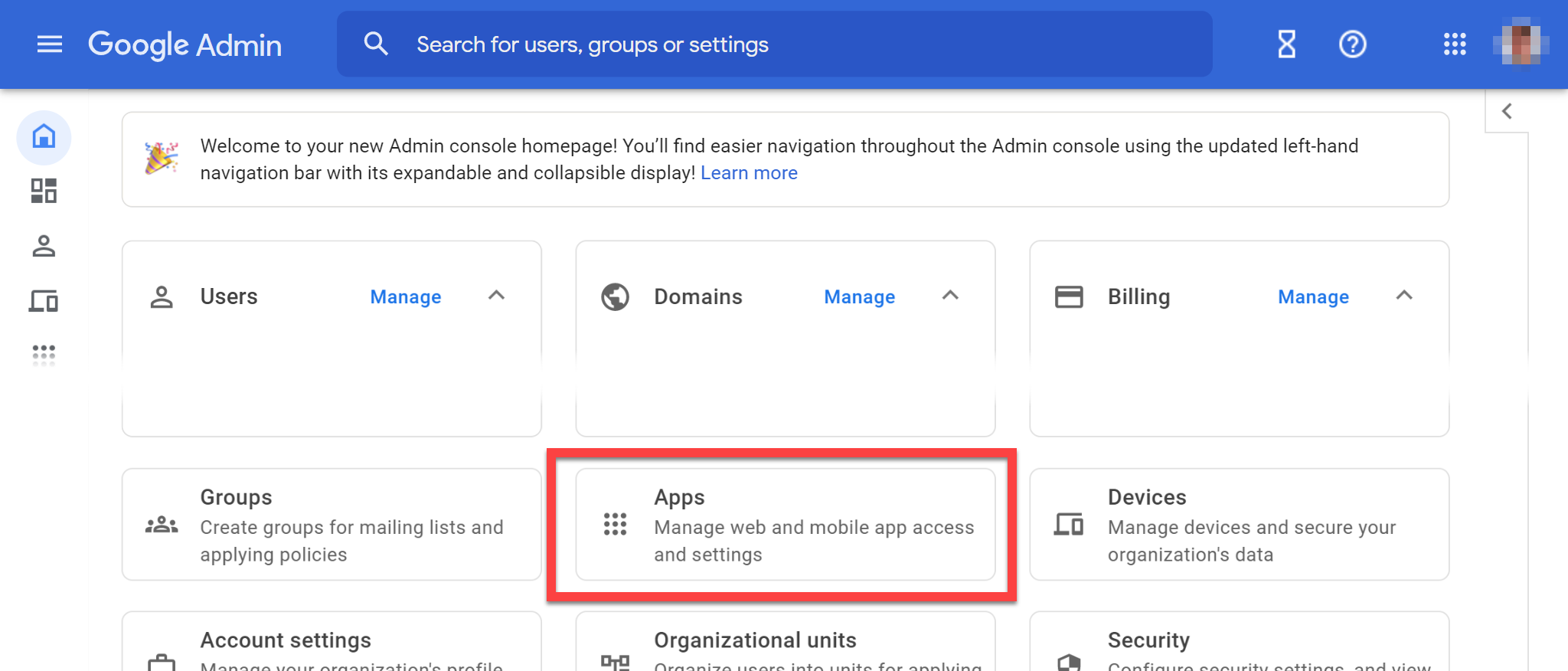Click the Organizational units hierarchy icon

pos(615,663)
